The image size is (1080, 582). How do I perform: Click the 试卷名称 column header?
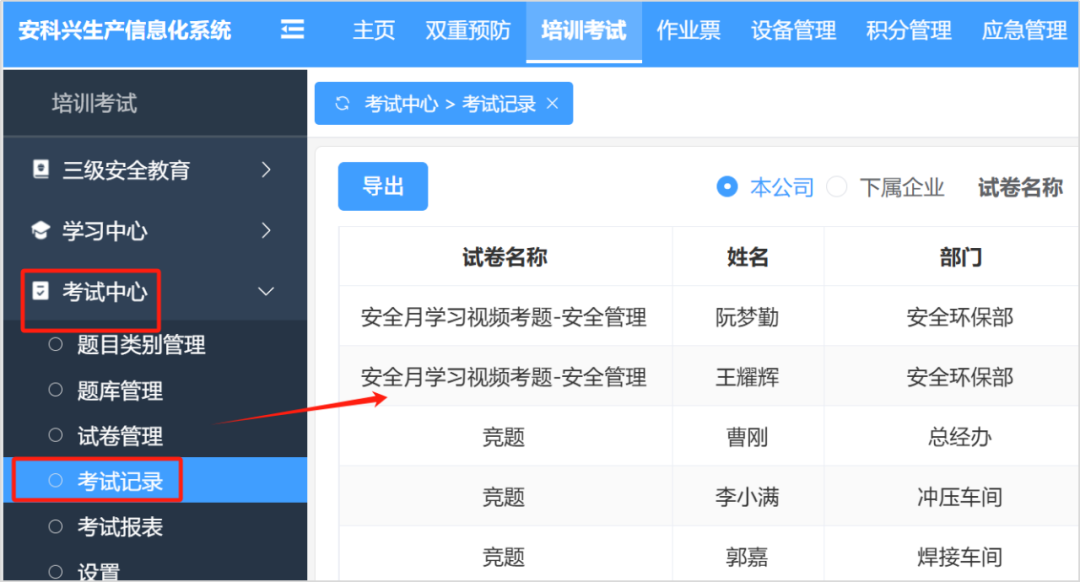pos(505,257)
